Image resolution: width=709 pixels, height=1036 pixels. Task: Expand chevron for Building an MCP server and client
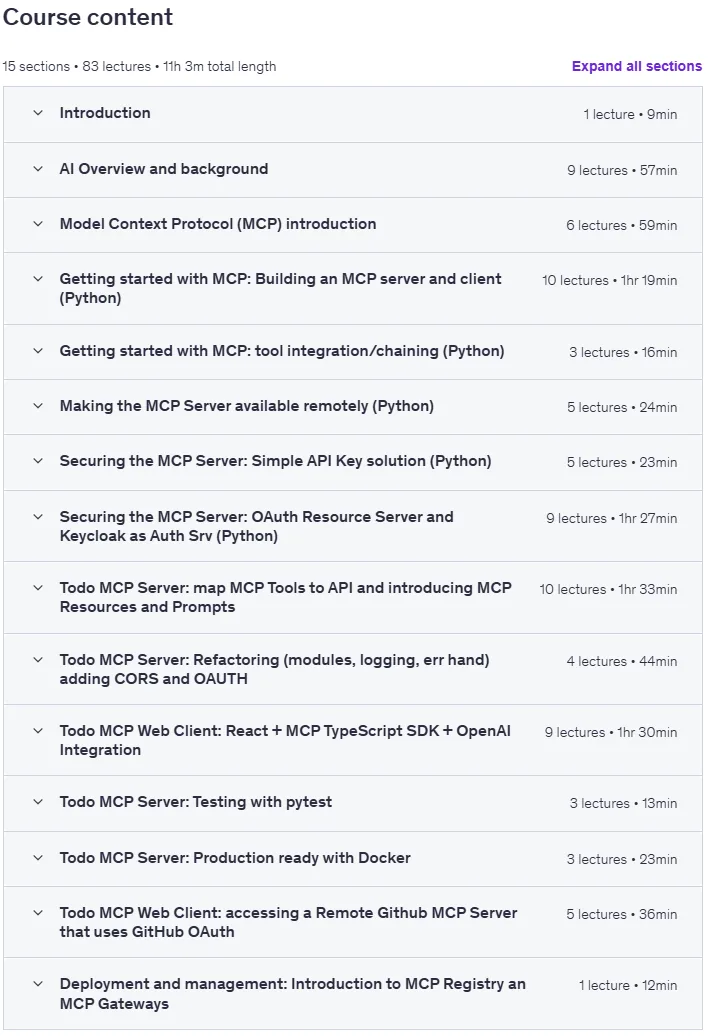coord(38,279)
